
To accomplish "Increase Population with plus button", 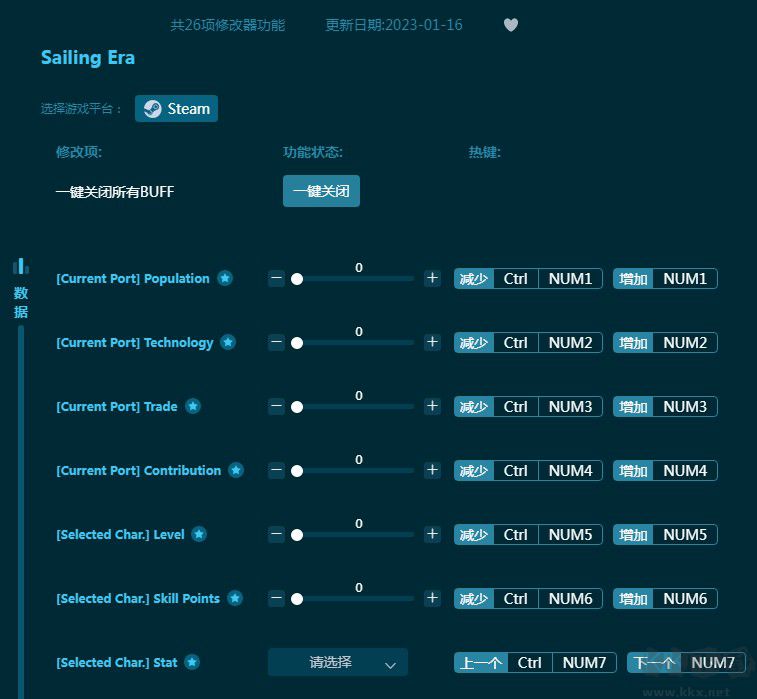I will pyautogui.click(x=432, y=278).
